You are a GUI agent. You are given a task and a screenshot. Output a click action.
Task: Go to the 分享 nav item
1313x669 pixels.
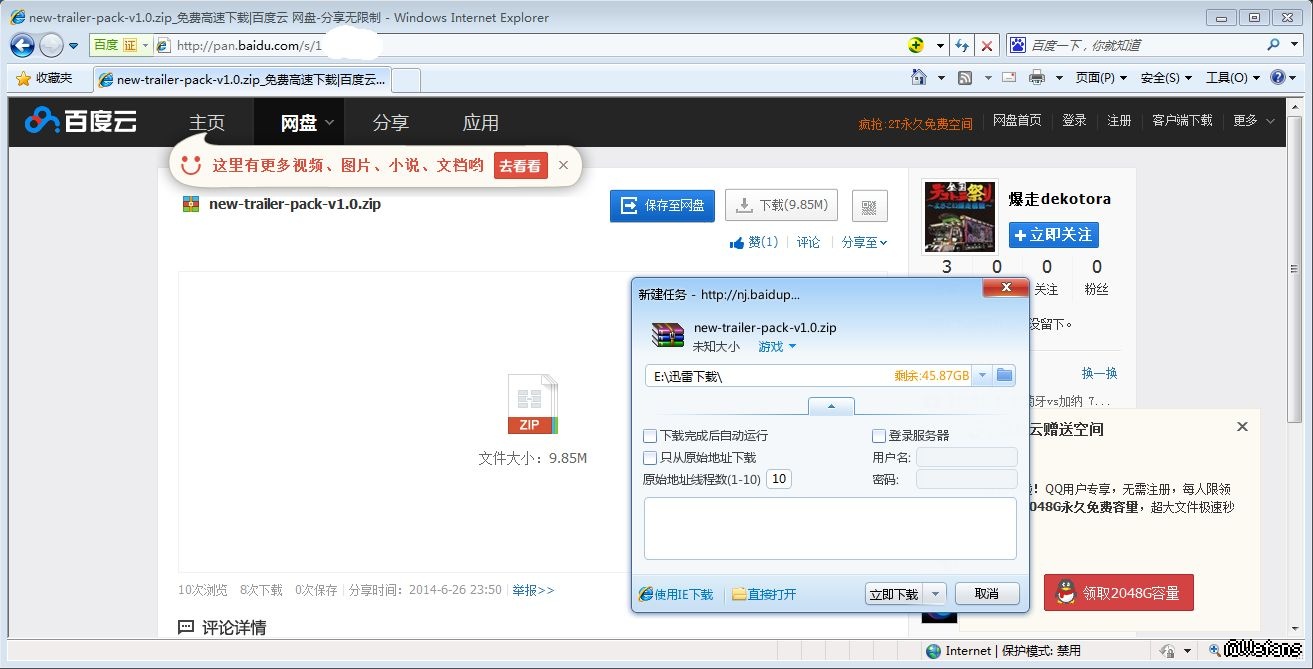click(391, 123)
